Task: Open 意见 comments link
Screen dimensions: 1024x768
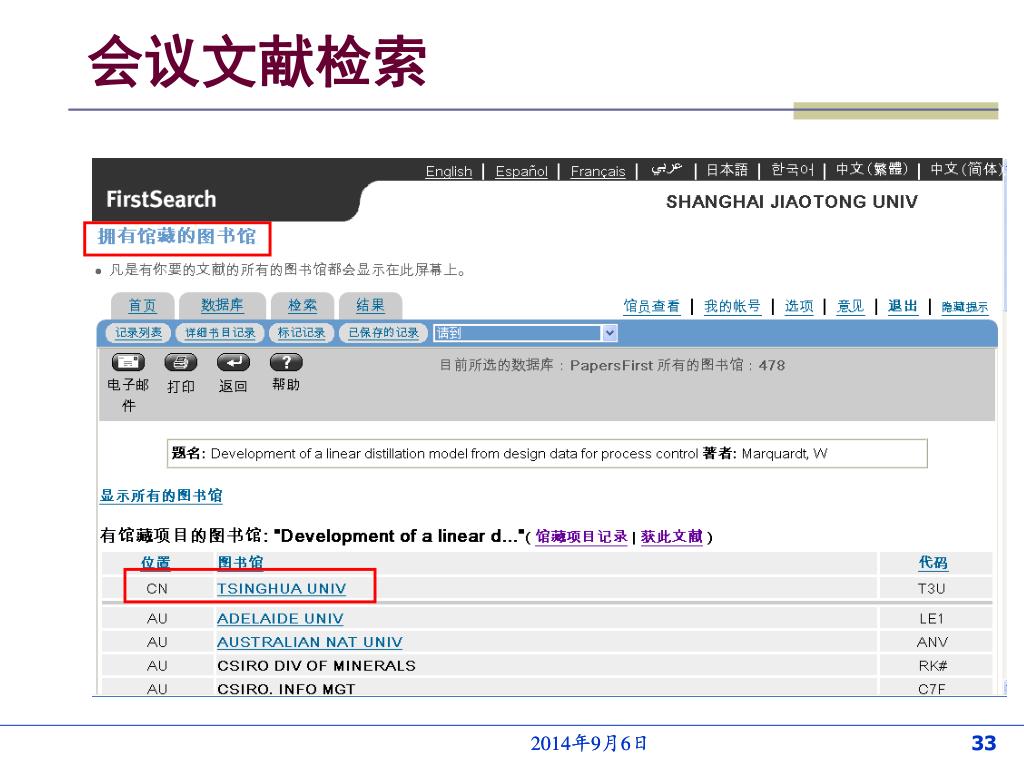Action: pos(850,306)
